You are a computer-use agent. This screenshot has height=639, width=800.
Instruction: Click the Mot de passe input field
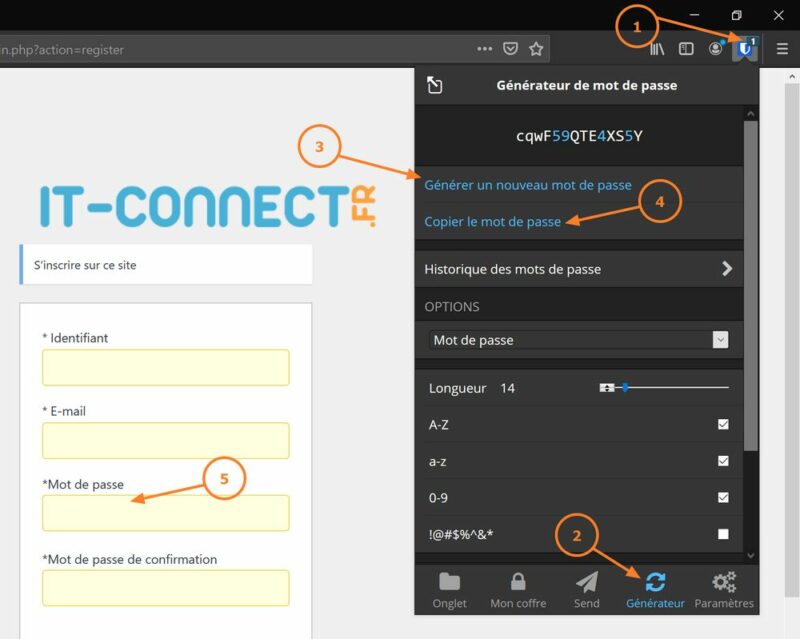click(166, 513)
